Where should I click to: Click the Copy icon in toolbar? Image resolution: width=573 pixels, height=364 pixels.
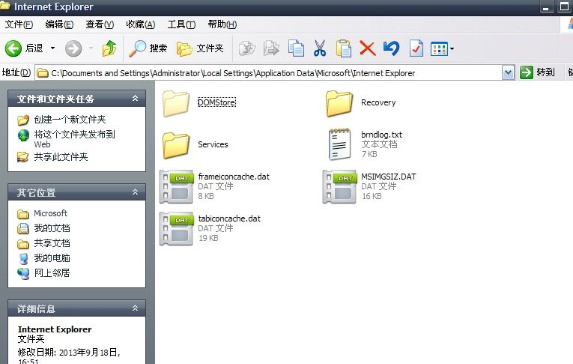296,48
